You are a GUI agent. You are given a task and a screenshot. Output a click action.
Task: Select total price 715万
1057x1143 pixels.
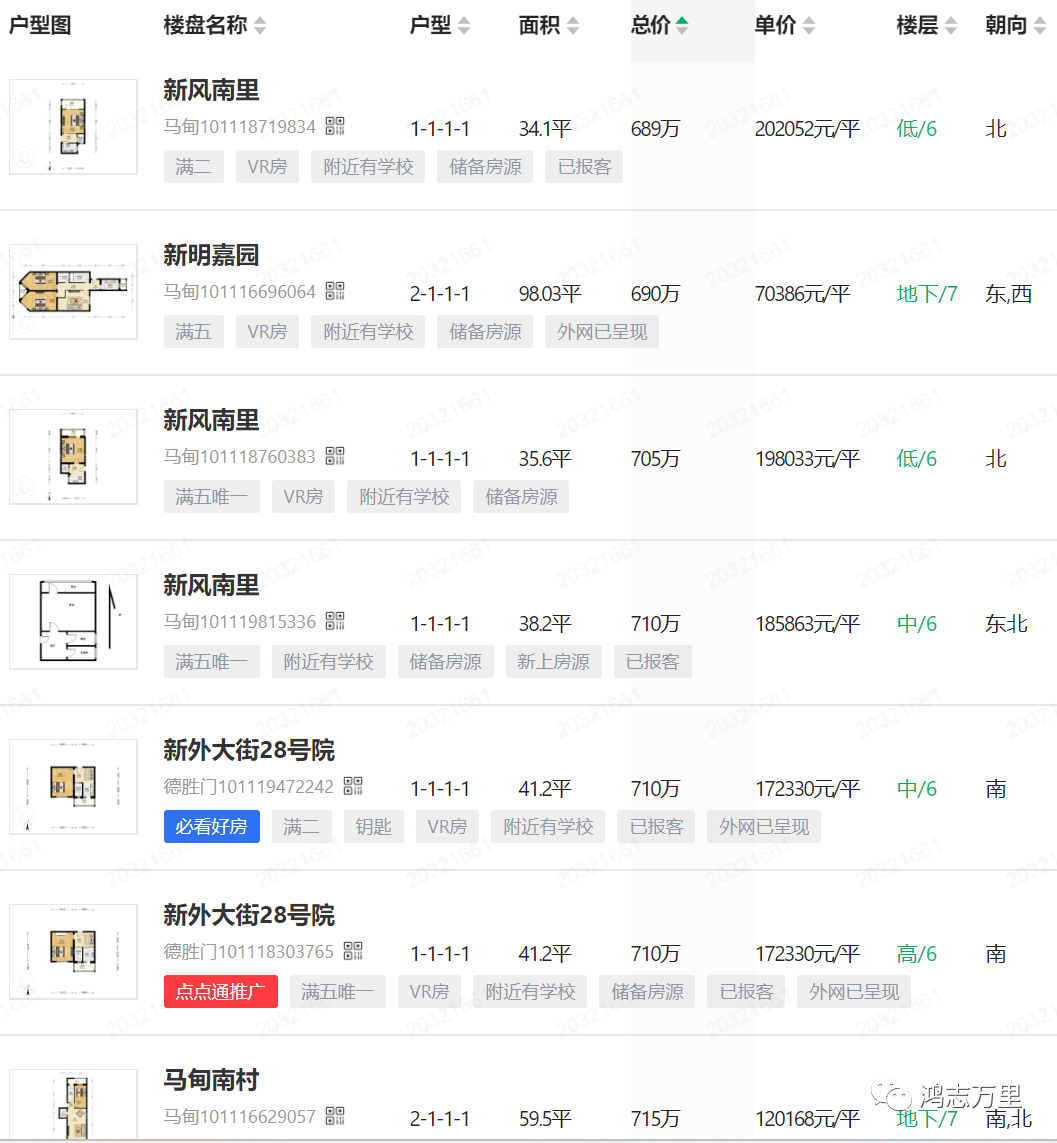(655, 1119)
